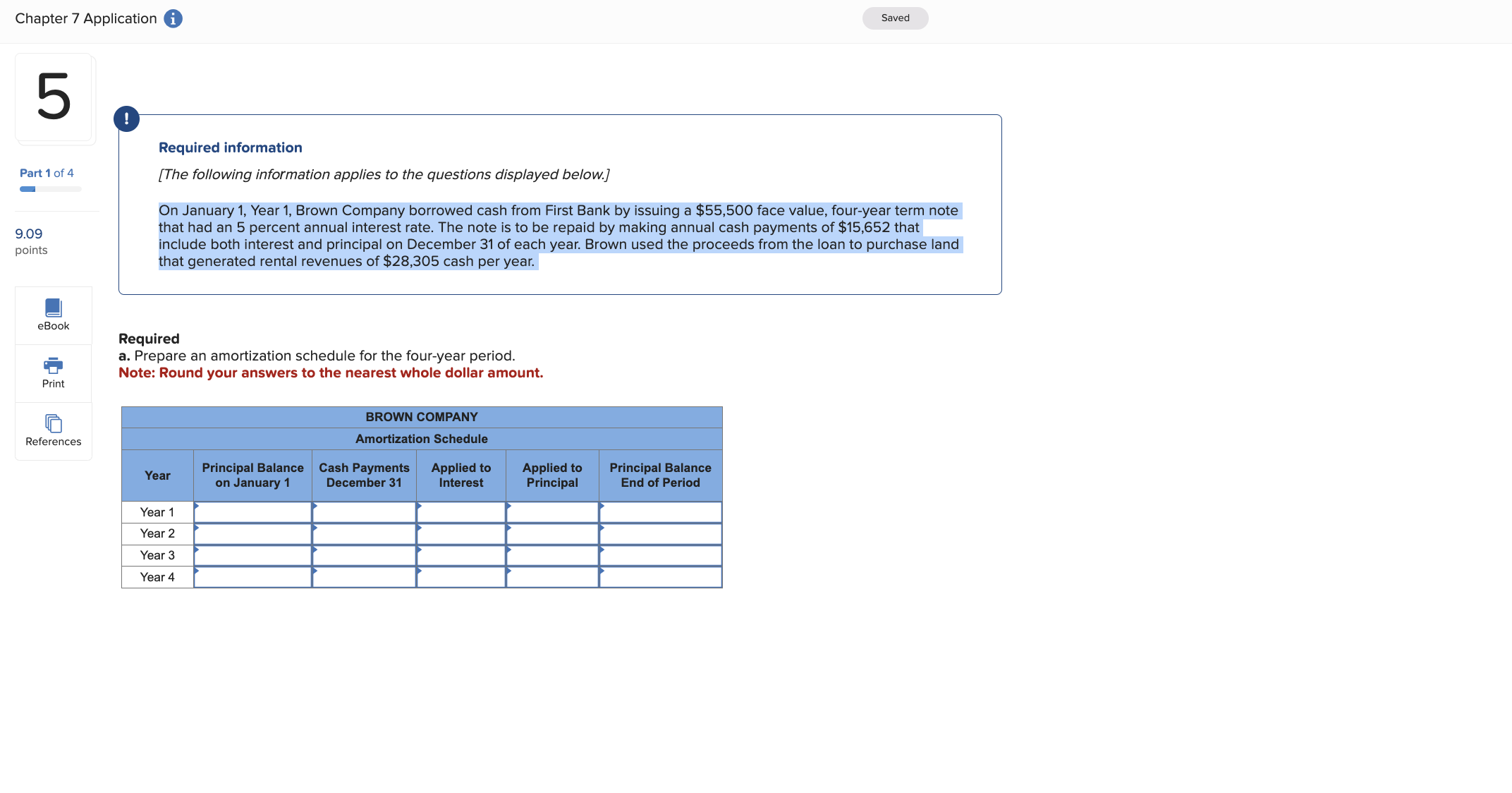Select Year 1 Cash Payments December 31 cell
This screenshot has height=793, width=1512.
pos(364,512)
